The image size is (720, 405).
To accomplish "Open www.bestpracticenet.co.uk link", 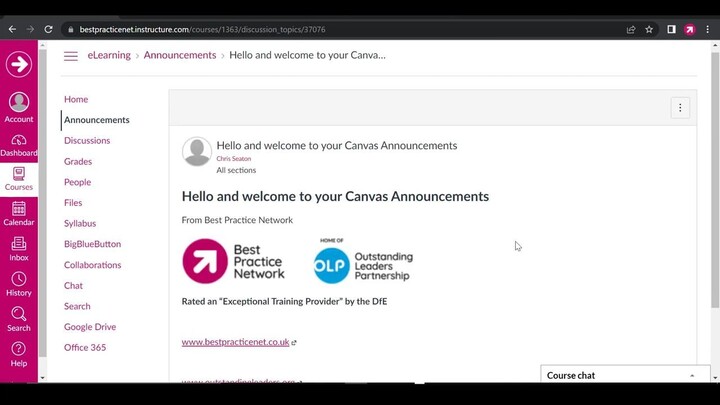I will [236, 342].
